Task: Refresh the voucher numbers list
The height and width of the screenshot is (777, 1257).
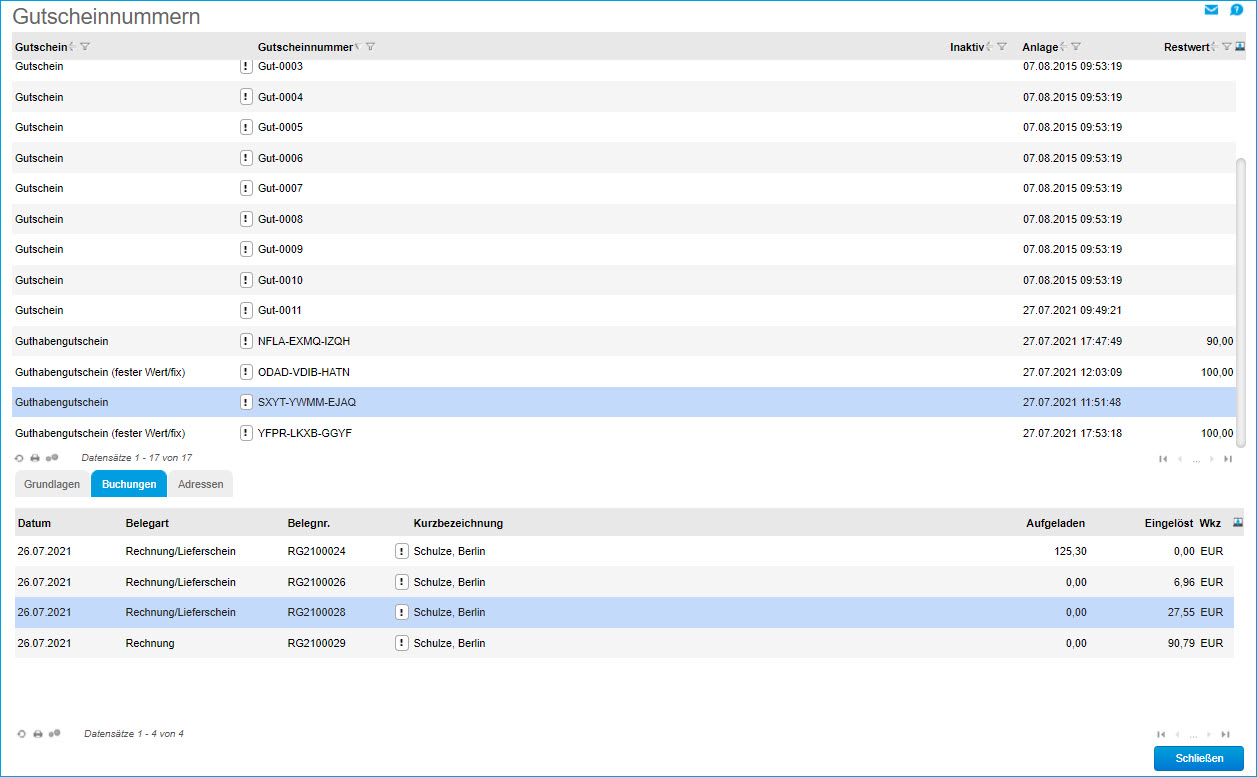Action: 19,458
